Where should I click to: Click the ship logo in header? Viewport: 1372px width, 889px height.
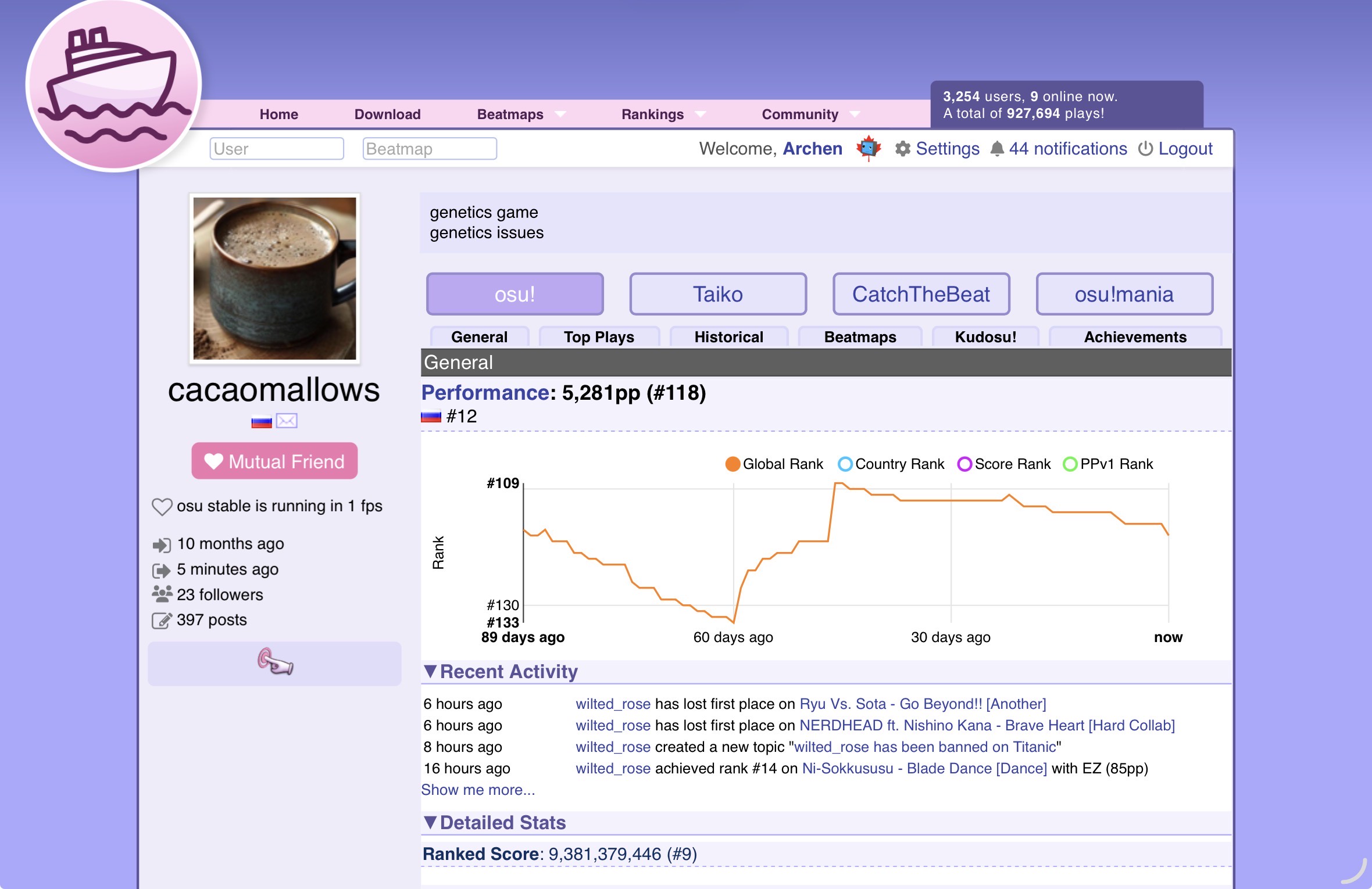click(114, 85)
